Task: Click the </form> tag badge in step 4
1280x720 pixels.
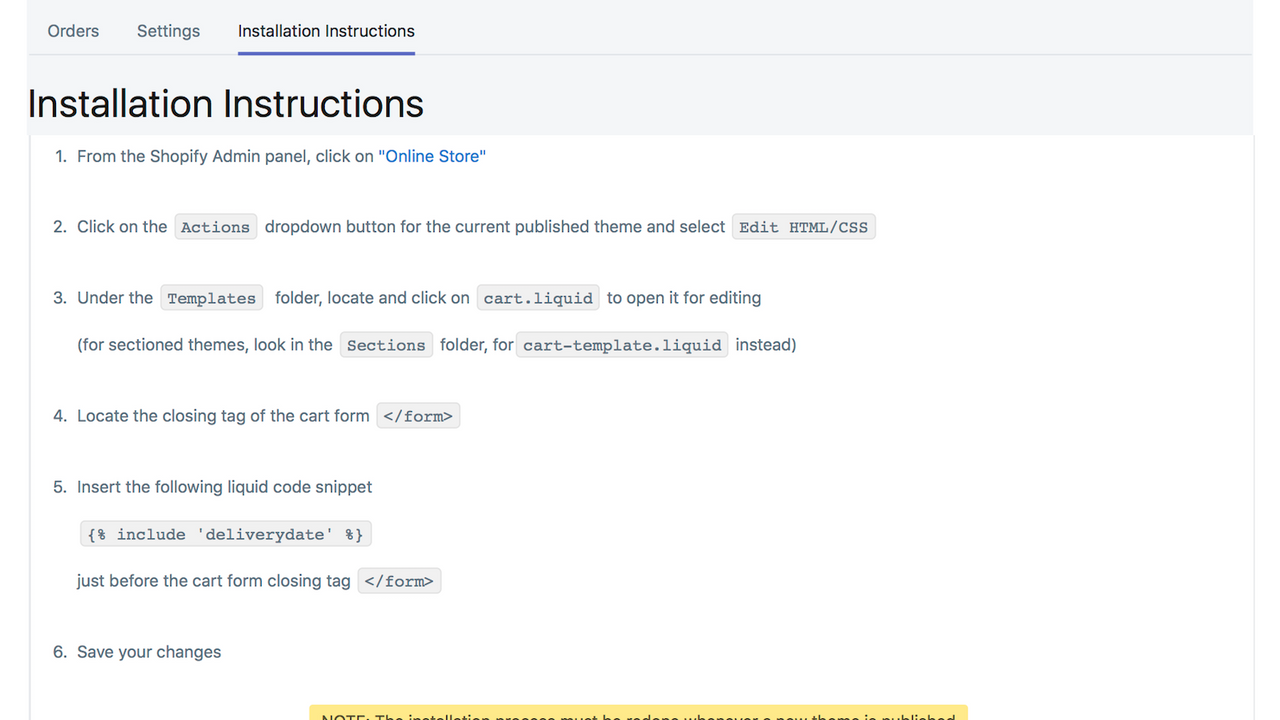Action: click(x=417, y=416)
